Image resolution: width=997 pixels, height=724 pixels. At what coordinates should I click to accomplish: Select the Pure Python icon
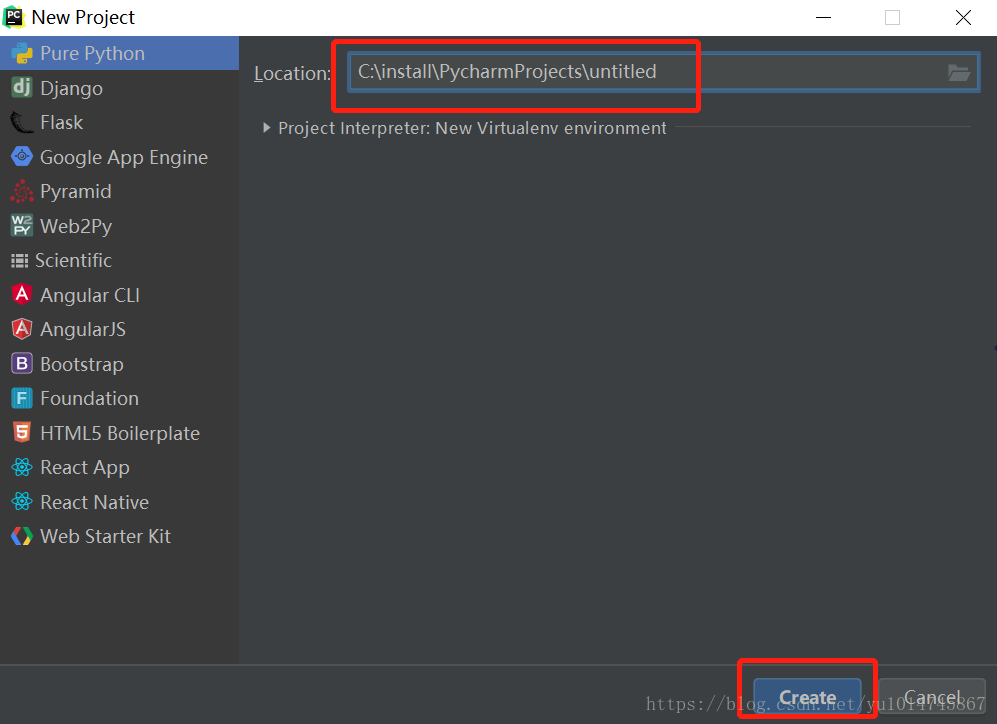click(22, 53)
